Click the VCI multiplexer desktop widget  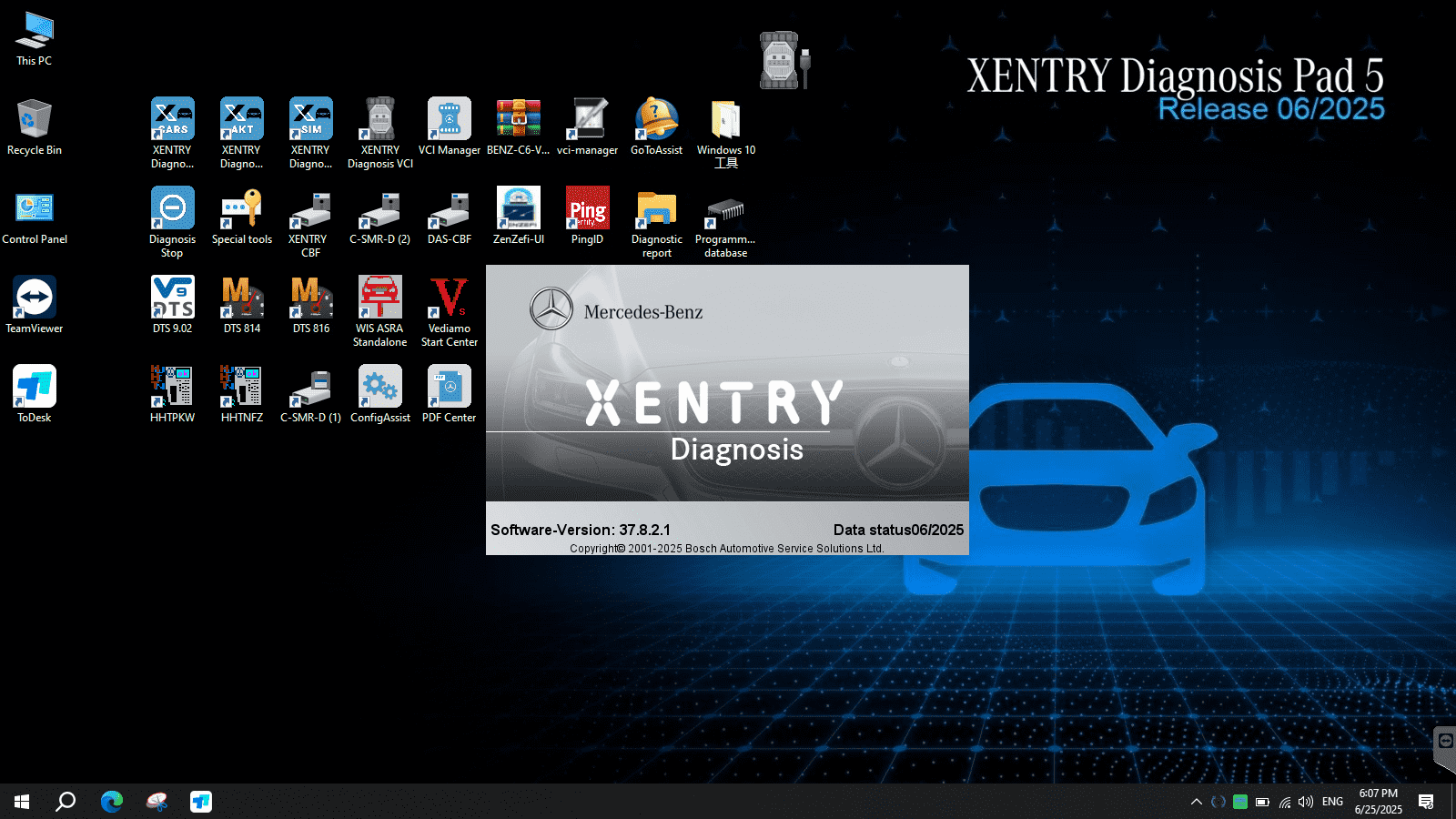click(785, 60)
